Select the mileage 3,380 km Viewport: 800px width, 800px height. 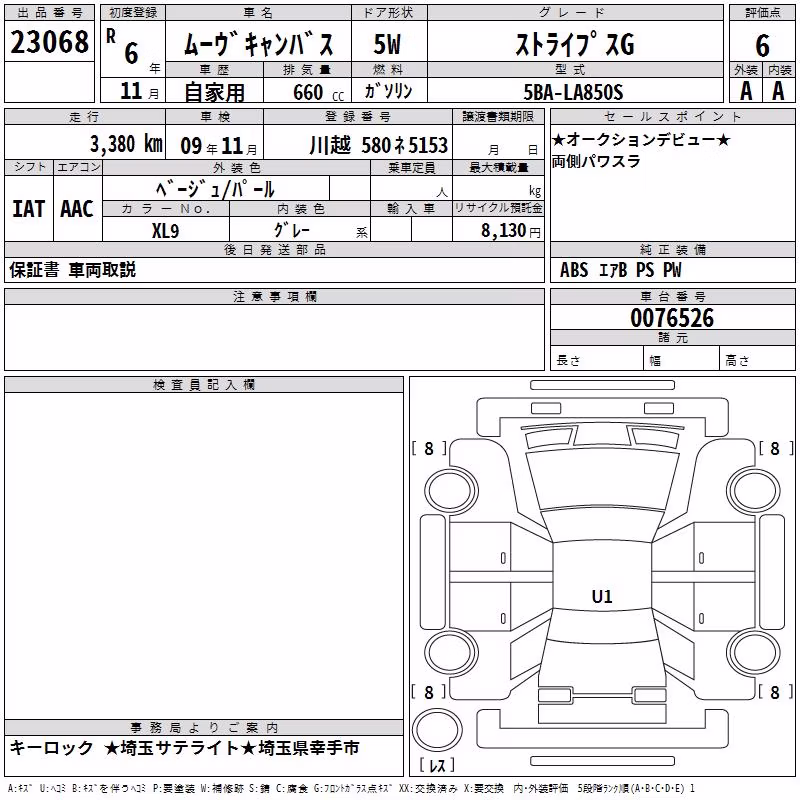pyautogui.click(x=126, y=144)
